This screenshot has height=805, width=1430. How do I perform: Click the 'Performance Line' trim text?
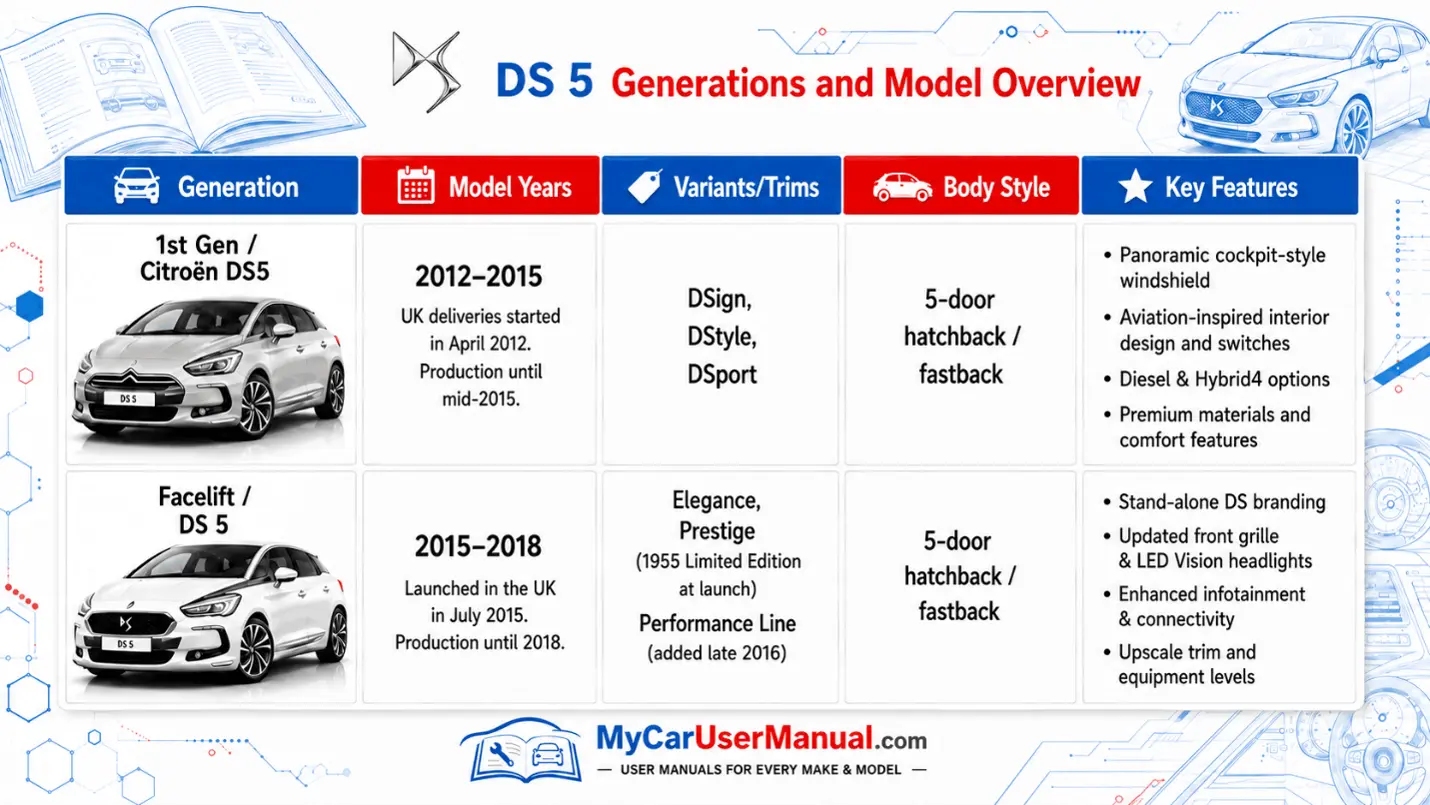pos(718,623)
